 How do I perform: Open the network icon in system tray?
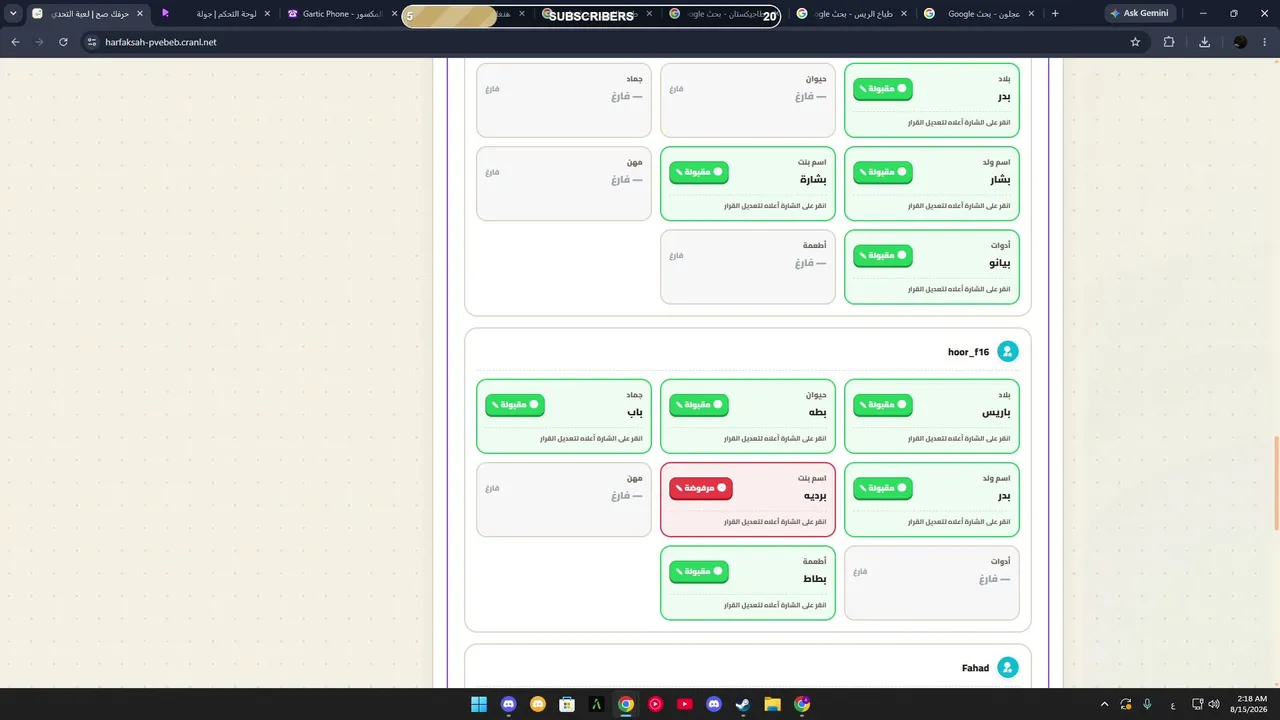(x=1197, y=704)
